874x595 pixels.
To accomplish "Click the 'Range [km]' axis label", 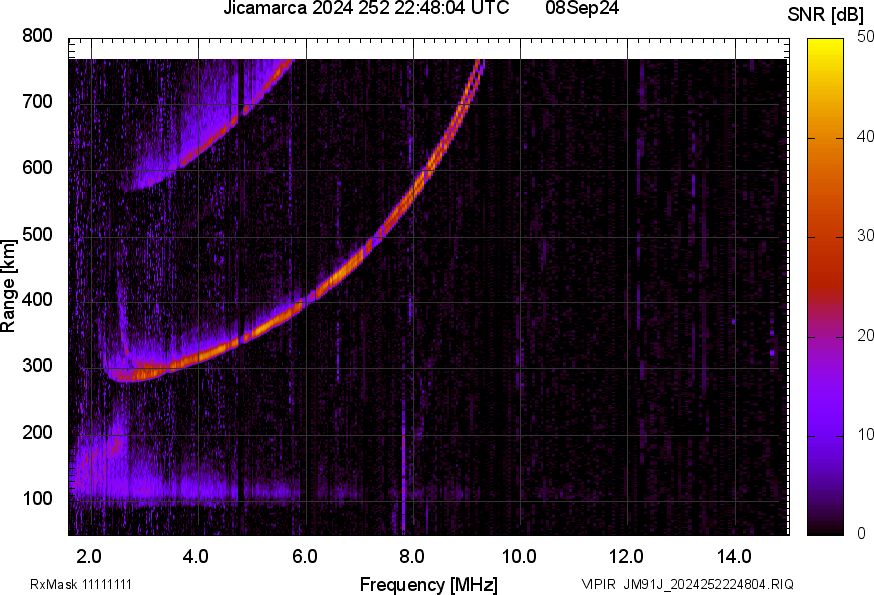I will [x=8, y=286].
